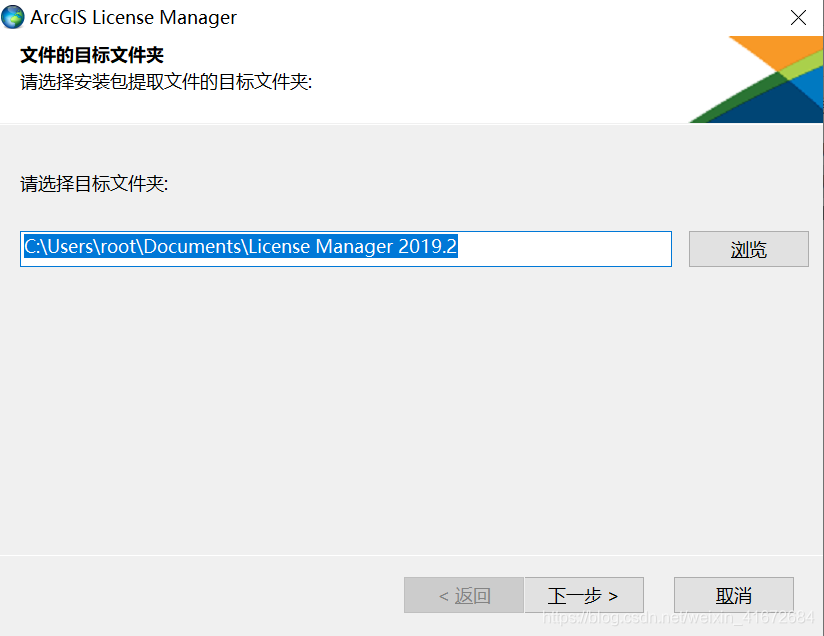Cancel the installer via 取消 button
Viewport: 824px width, 636px height.
pos(734,596)
